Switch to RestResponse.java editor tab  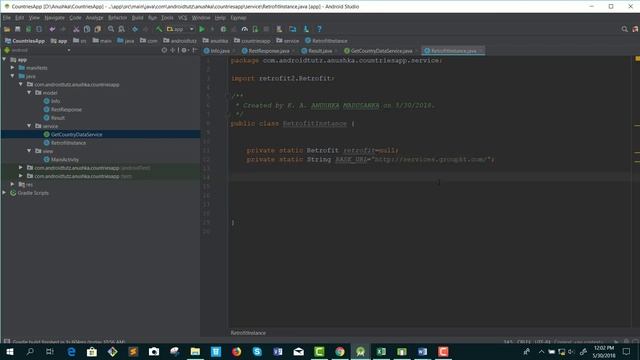269,51
